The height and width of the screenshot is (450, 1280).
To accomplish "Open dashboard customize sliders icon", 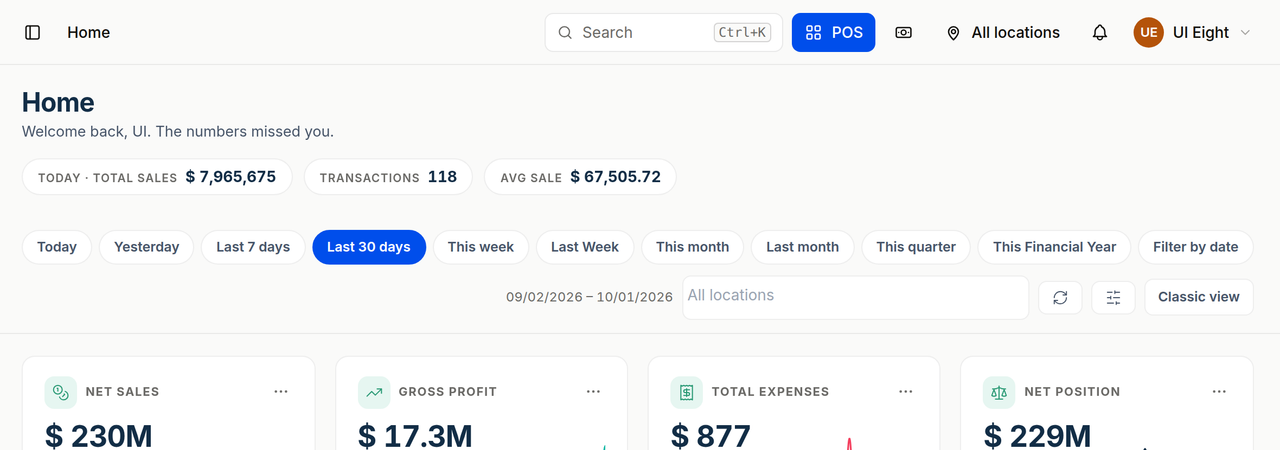I will pyautogui.click(x=1113, y=297).
